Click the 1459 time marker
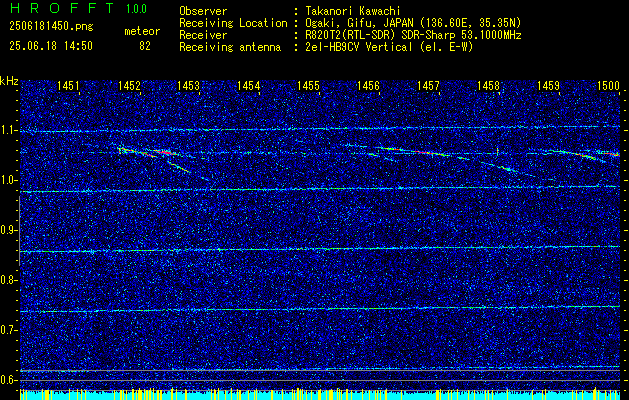Image resolution: width=629 pixels, height=400 pixels. coord(548,85)
